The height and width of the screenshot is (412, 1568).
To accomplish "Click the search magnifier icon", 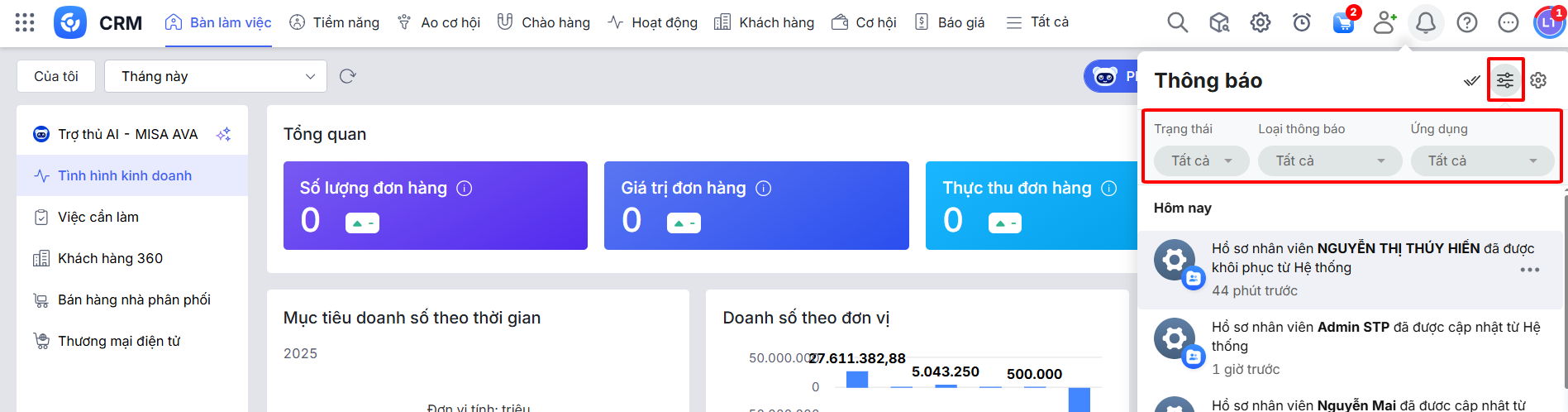I will [x=1177, y=22].
